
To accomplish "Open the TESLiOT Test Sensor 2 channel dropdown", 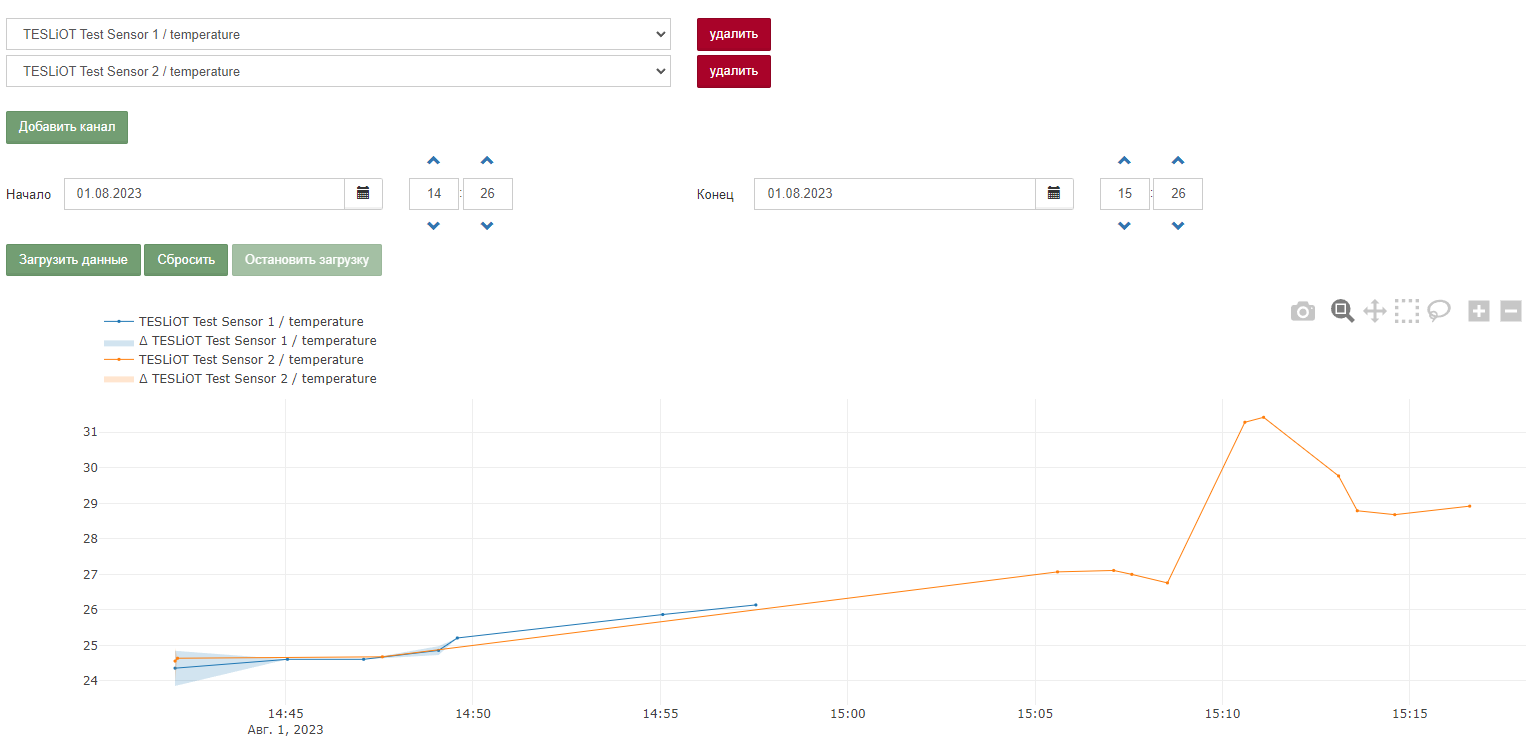I will click(x=338, y=71).
